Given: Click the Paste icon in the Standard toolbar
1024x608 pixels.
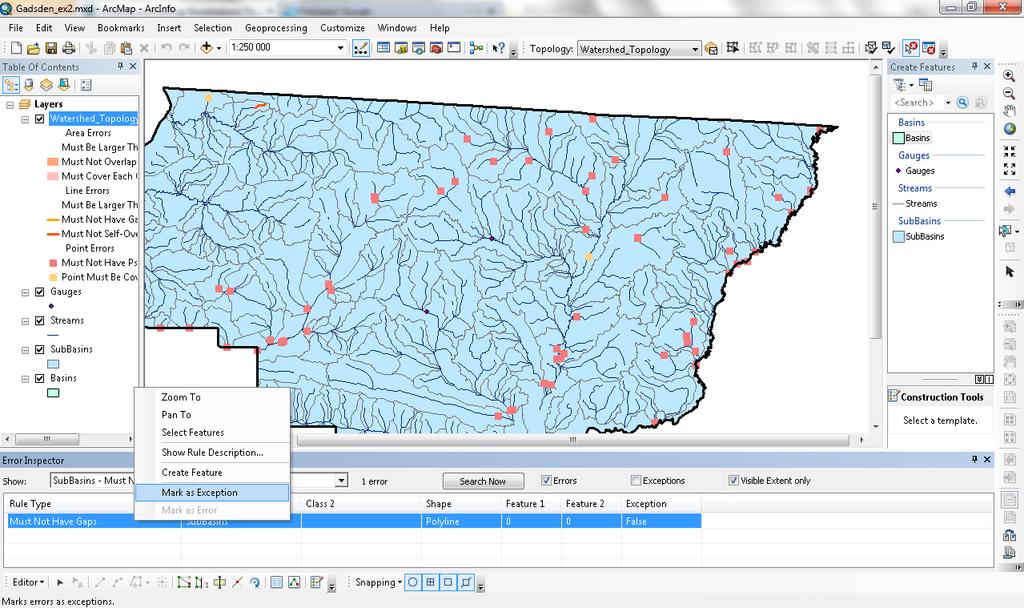Looking at the screenshot, I should (127, 48).
